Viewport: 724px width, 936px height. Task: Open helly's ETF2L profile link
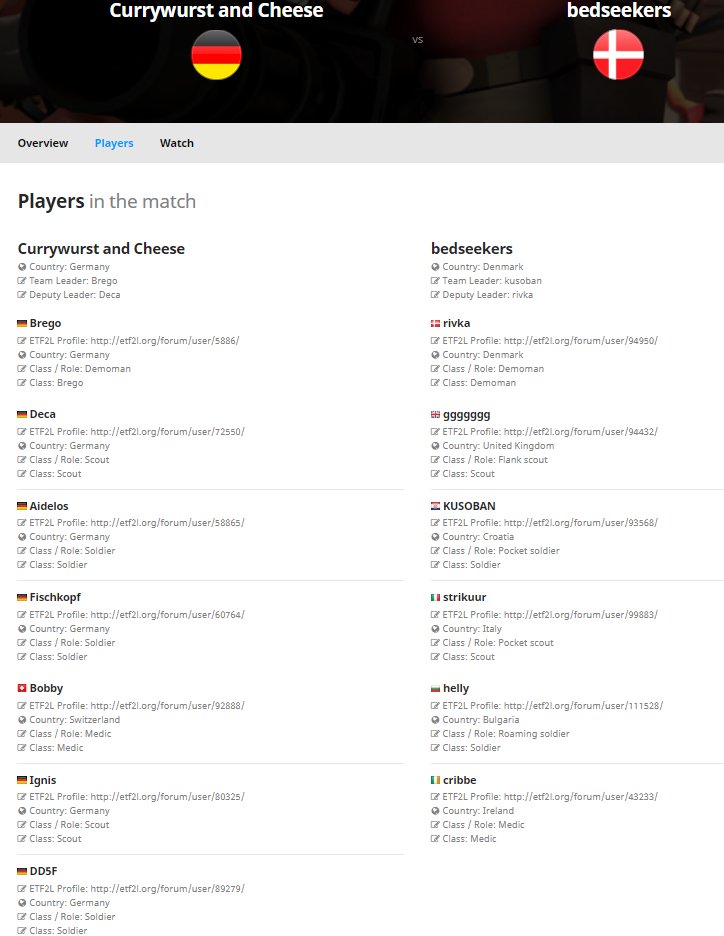coord(583,706)
